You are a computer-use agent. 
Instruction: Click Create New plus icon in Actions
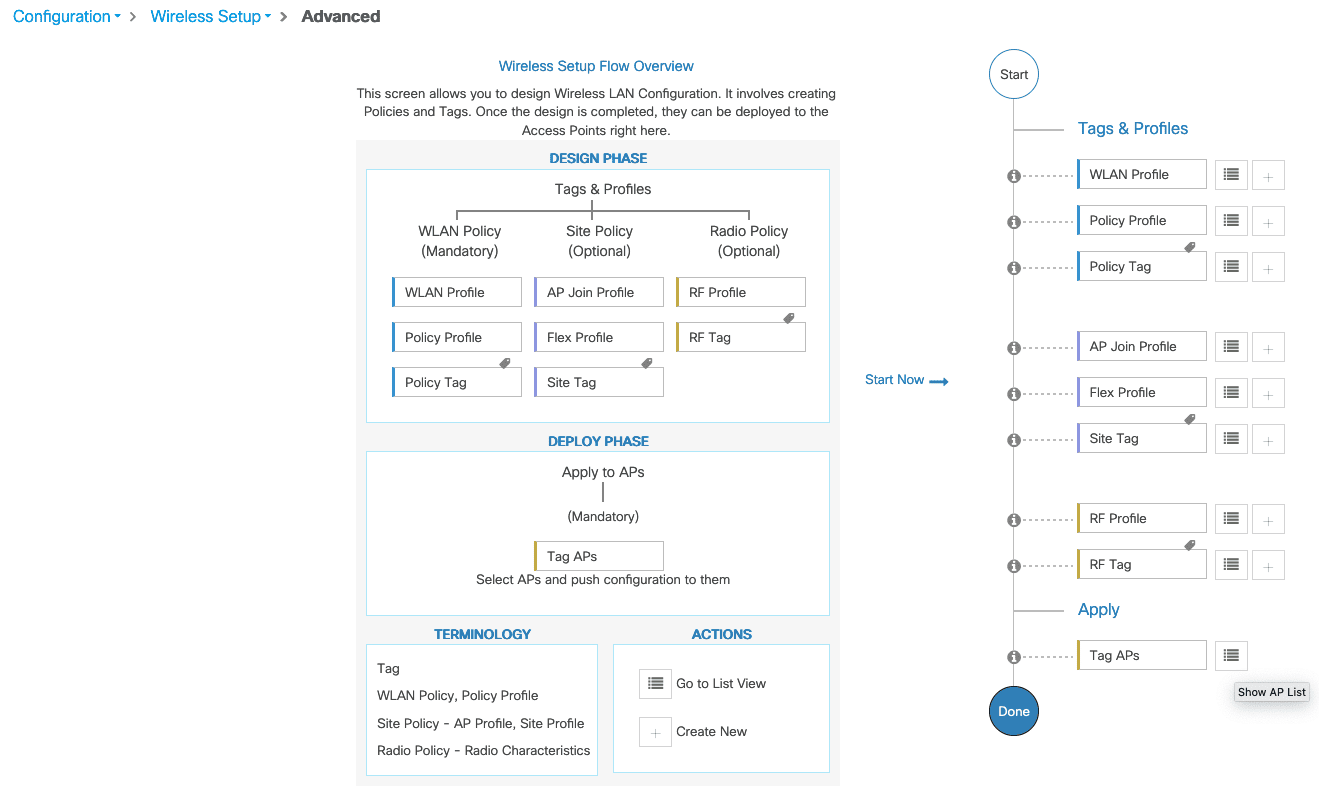pos(655,732)
